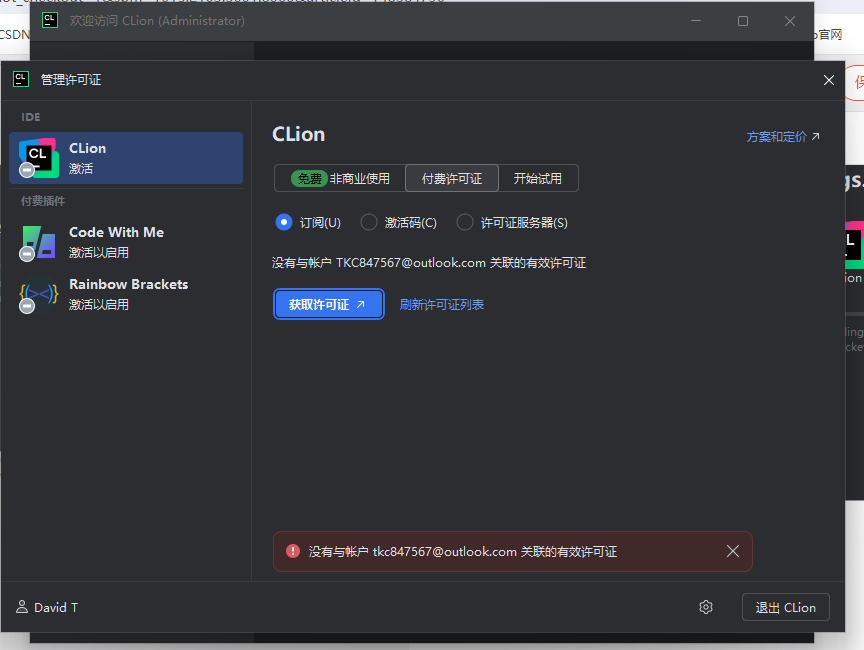Click the error banner message text

pos(462,551)
